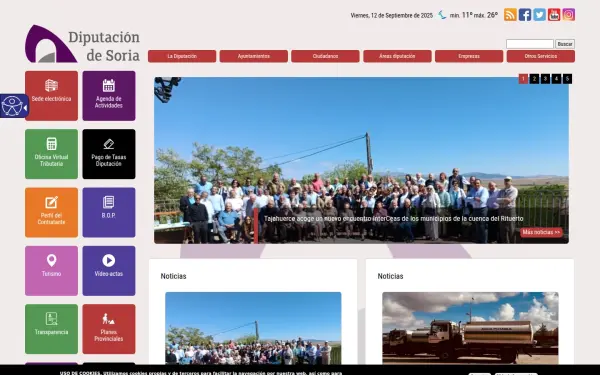Open the YouTube social icon
Image resolution: width=600 pixels, height=375 pixels.
554,15
